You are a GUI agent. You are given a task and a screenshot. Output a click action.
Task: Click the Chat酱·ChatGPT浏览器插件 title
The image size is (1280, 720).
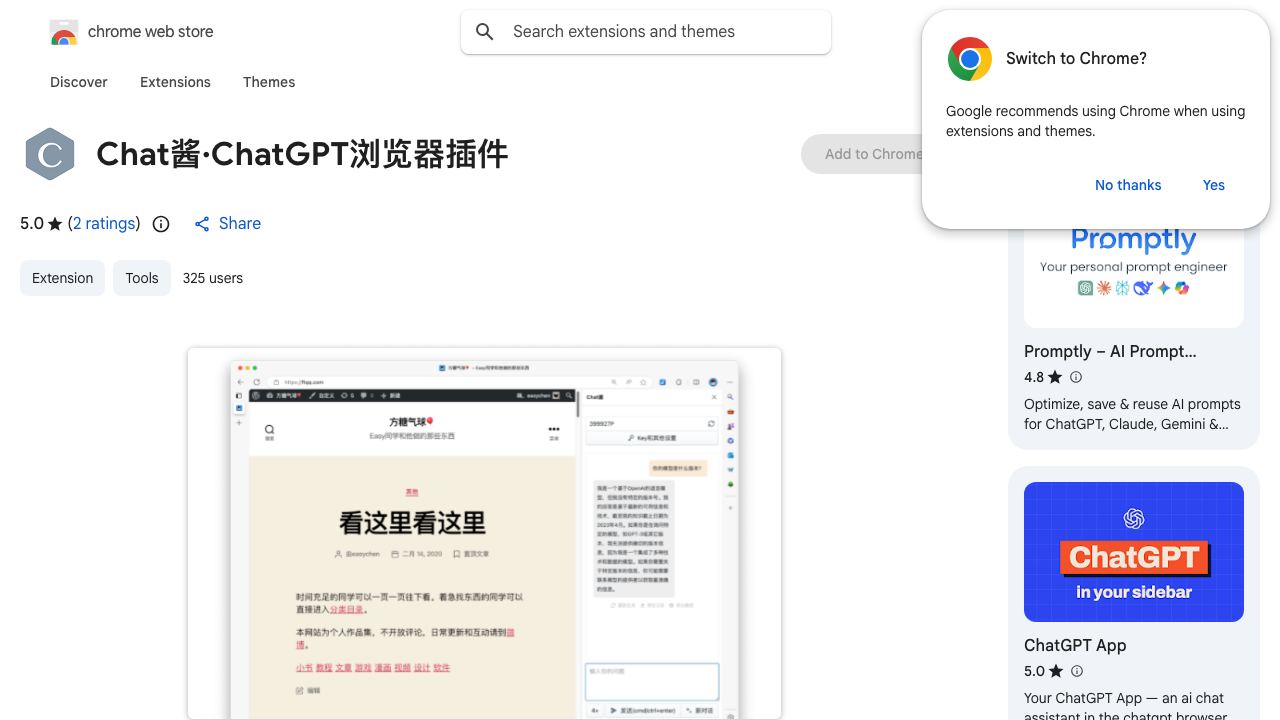coord(302,154)
